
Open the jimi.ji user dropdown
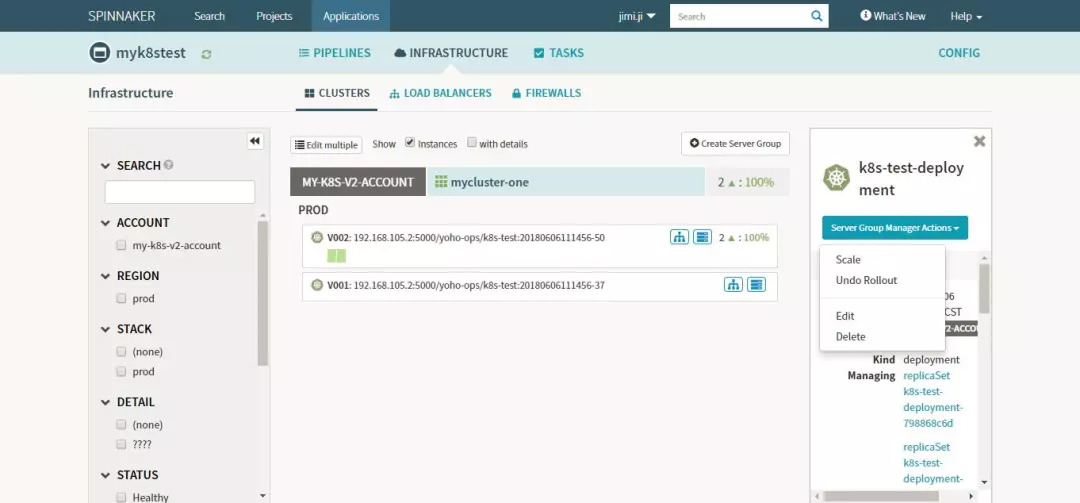point(637,16)
